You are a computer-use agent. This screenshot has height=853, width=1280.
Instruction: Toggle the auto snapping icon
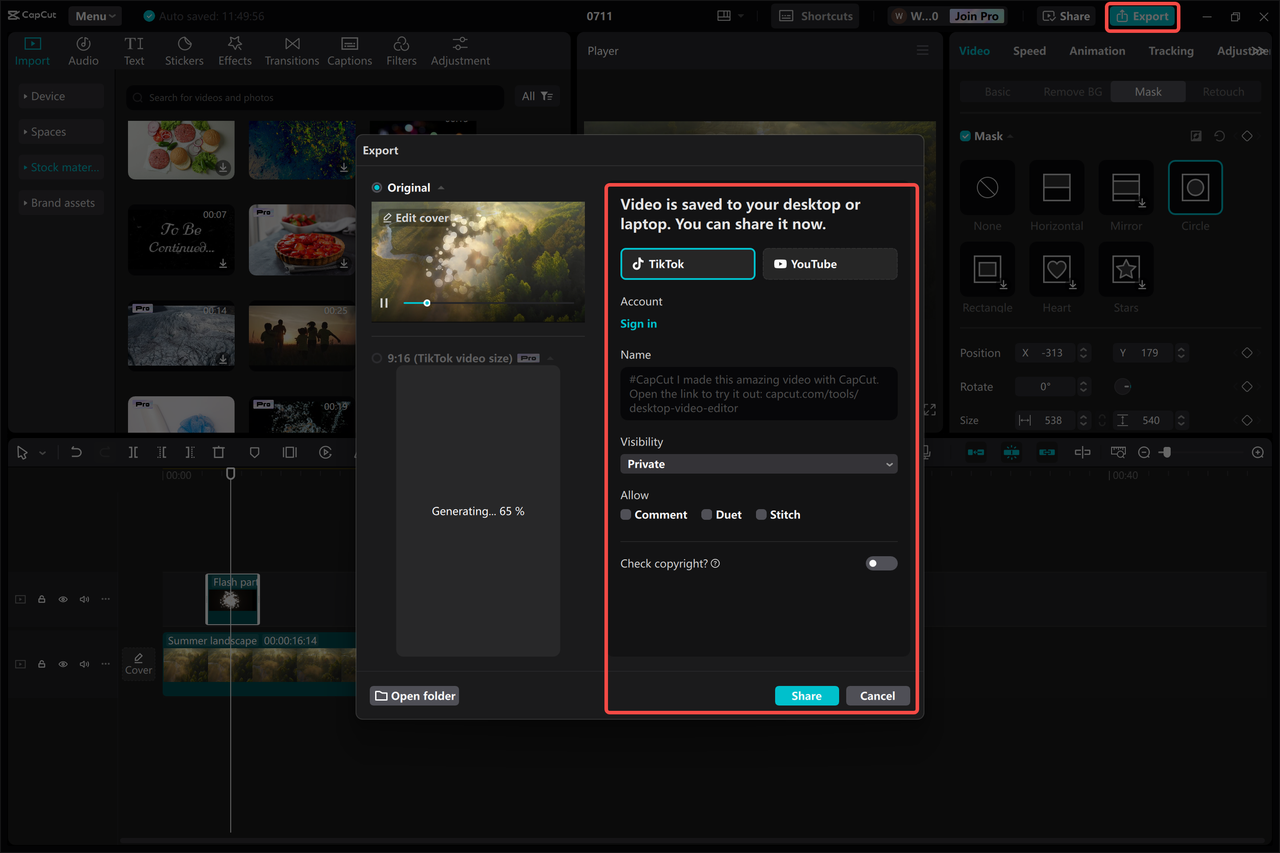tap(1011, 453)
